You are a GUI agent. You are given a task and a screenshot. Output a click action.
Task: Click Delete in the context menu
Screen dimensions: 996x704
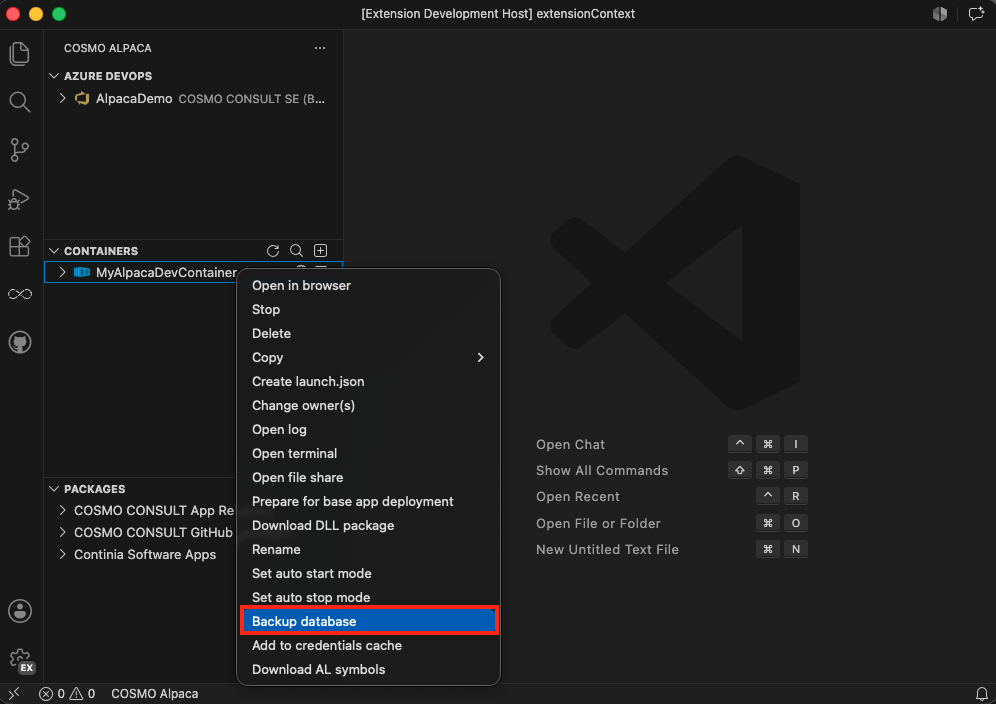pos(369,334)
